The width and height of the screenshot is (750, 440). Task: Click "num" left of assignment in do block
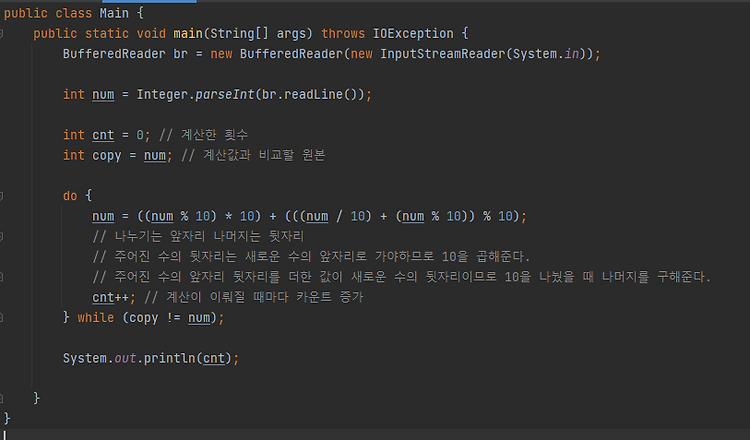[x=103, y=216]
